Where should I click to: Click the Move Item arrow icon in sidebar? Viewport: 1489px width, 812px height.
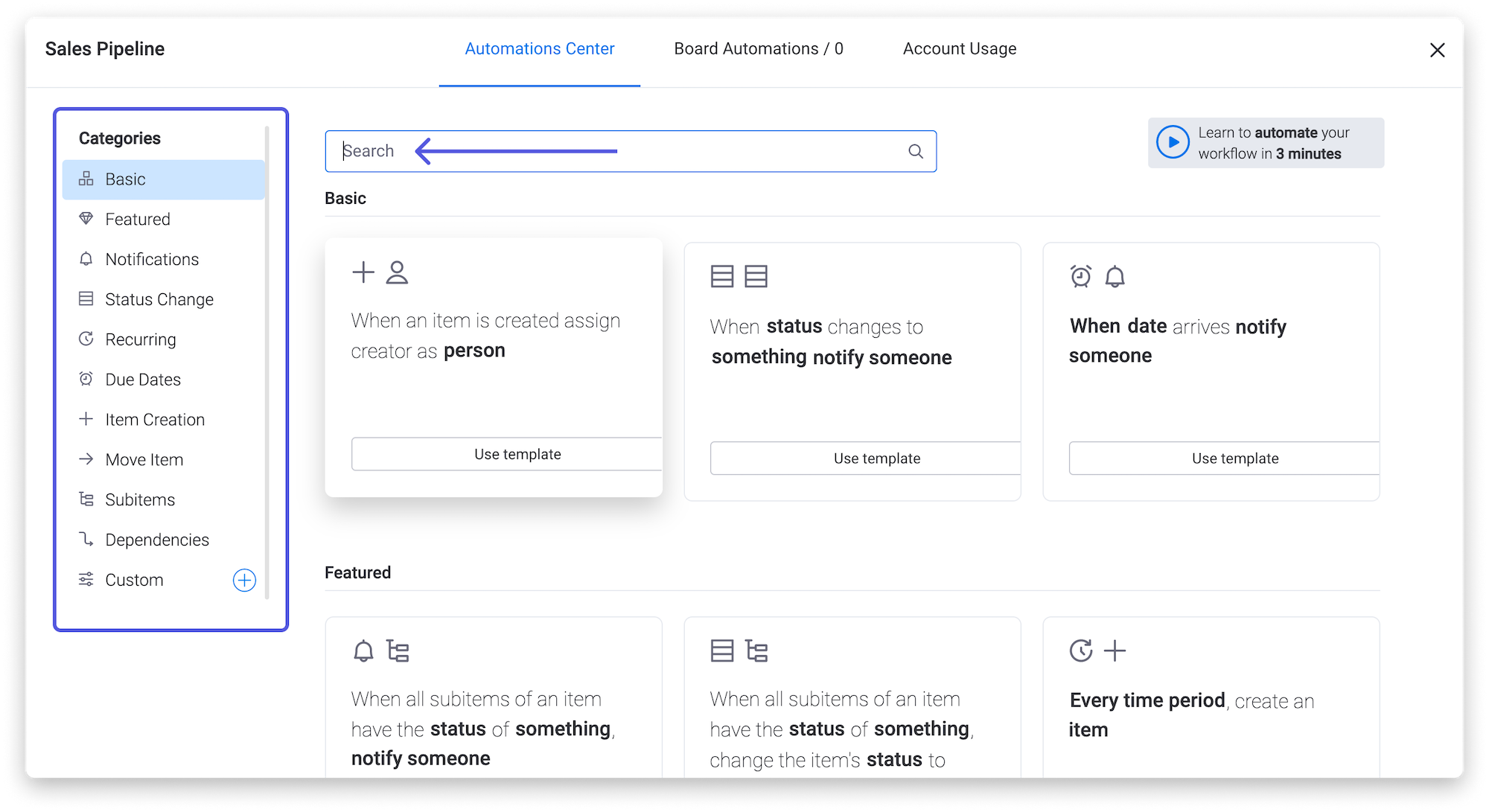[x=88, y=459]
